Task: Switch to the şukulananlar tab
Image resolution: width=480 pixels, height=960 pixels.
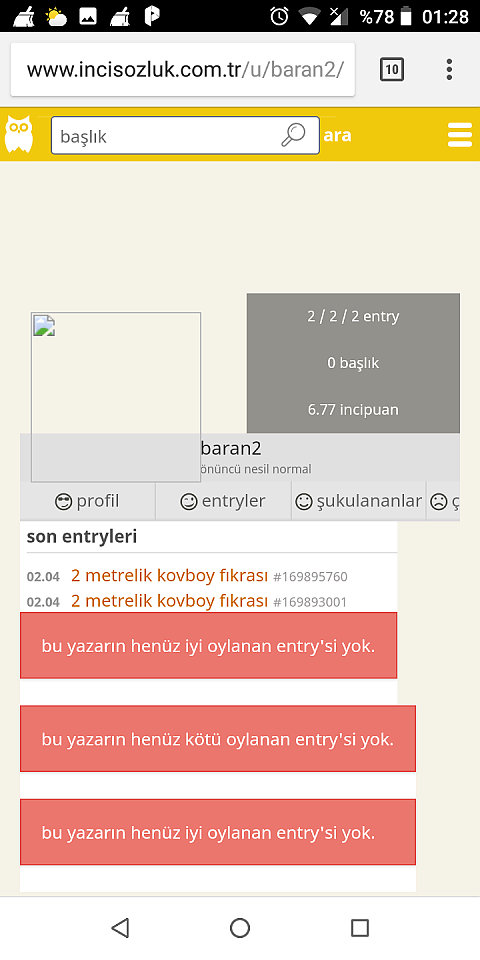Action: point(359,501)
